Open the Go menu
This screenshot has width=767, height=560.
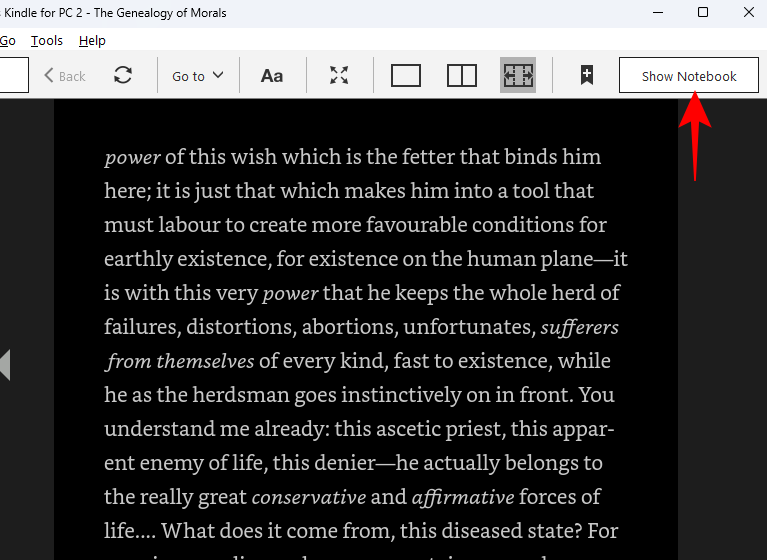tap(8, 41)
